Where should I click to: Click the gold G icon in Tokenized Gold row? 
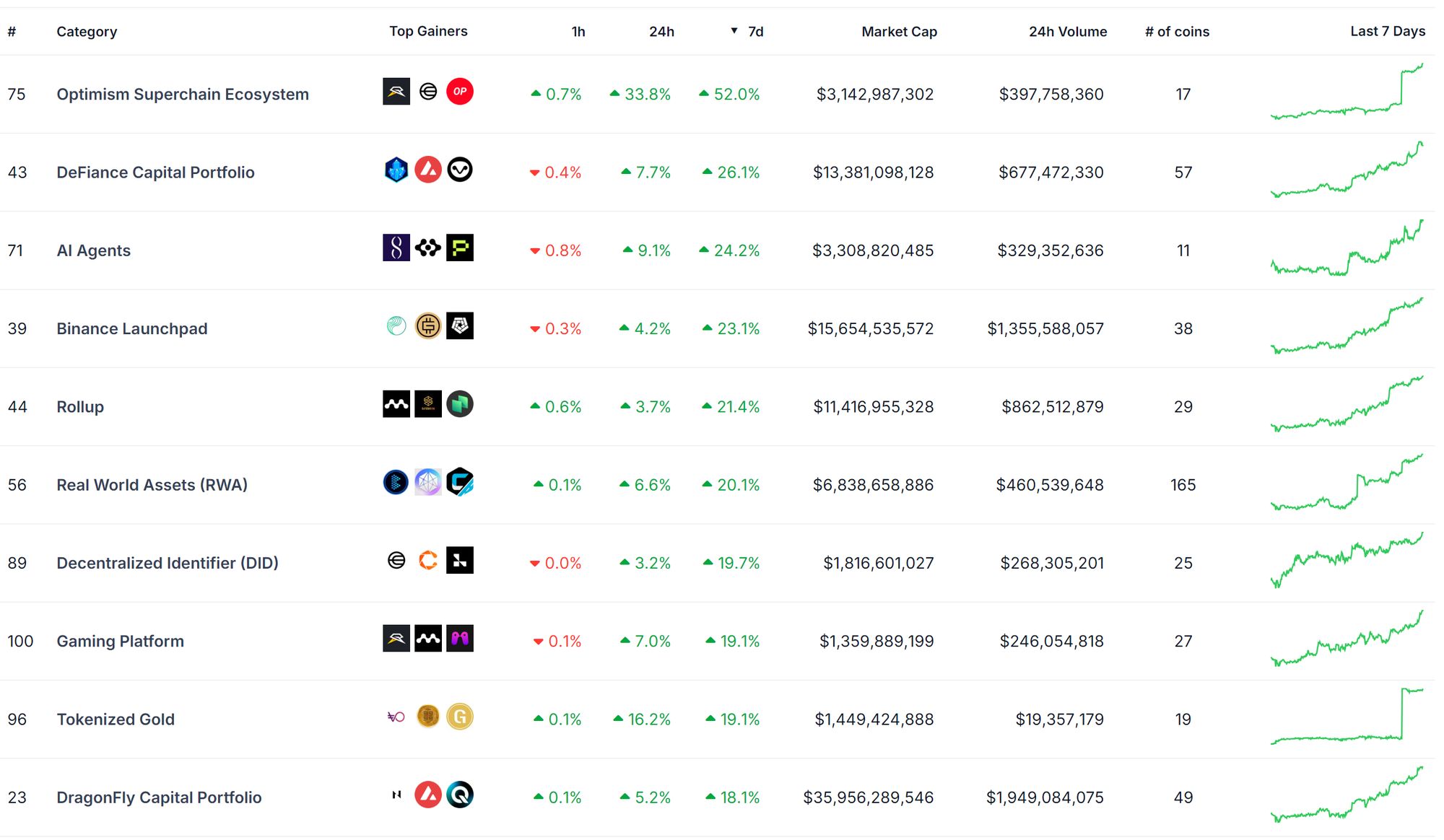[x=459, y=717]
